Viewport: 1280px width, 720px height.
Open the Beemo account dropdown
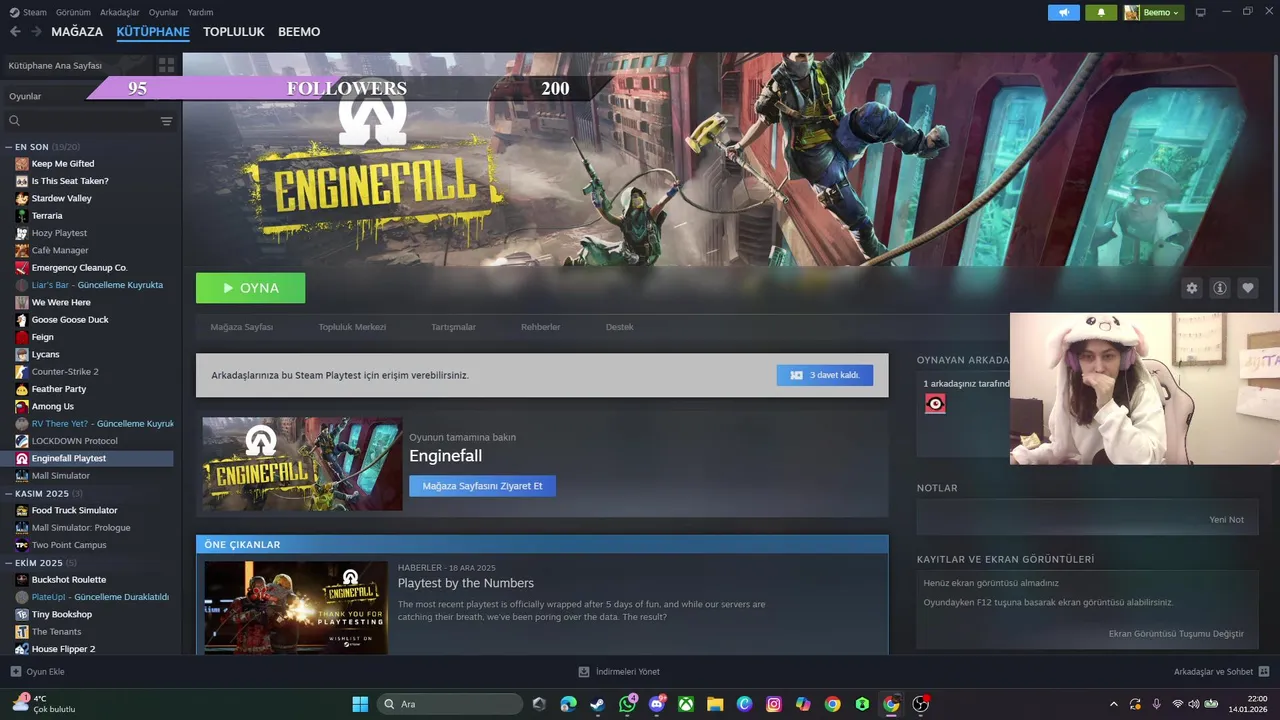click(x=1153, y=12)
